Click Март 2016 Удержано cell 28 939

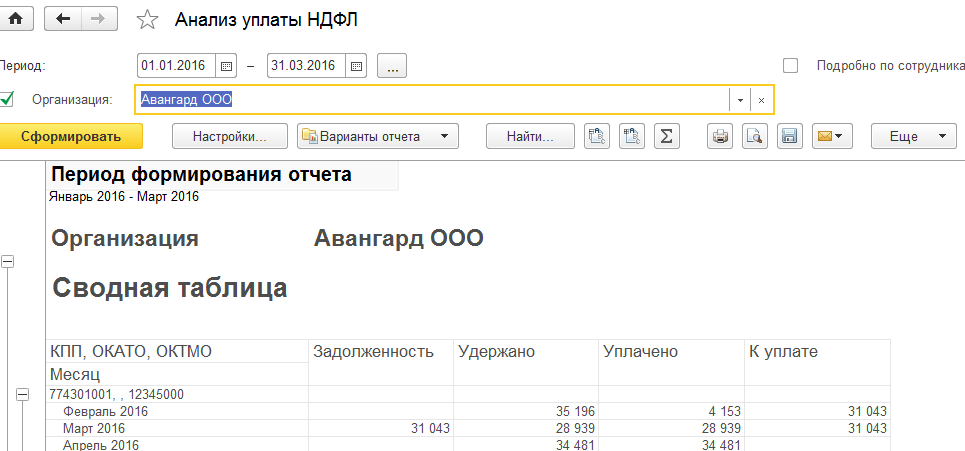point(526,428)
